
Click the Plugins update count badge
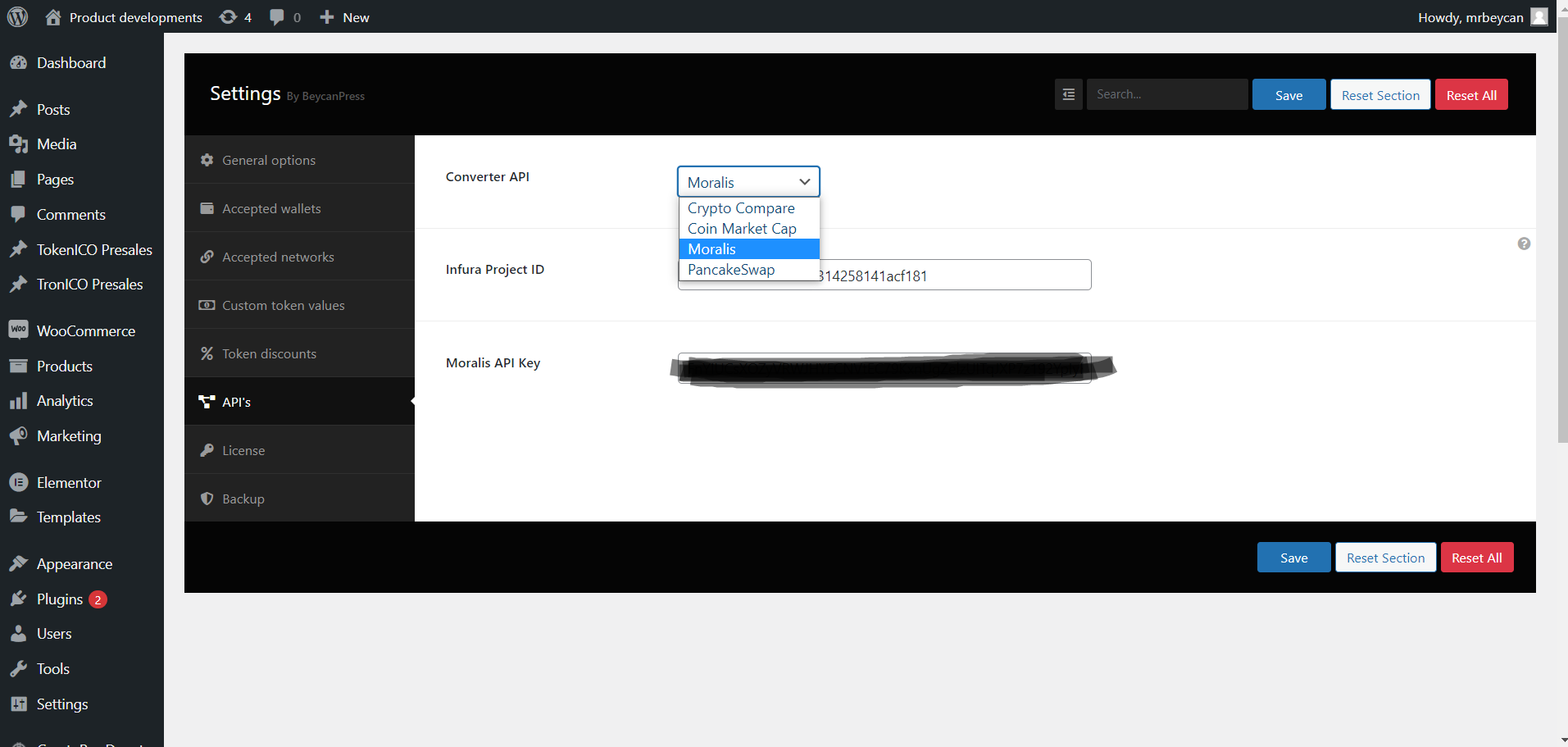(98, 599)
